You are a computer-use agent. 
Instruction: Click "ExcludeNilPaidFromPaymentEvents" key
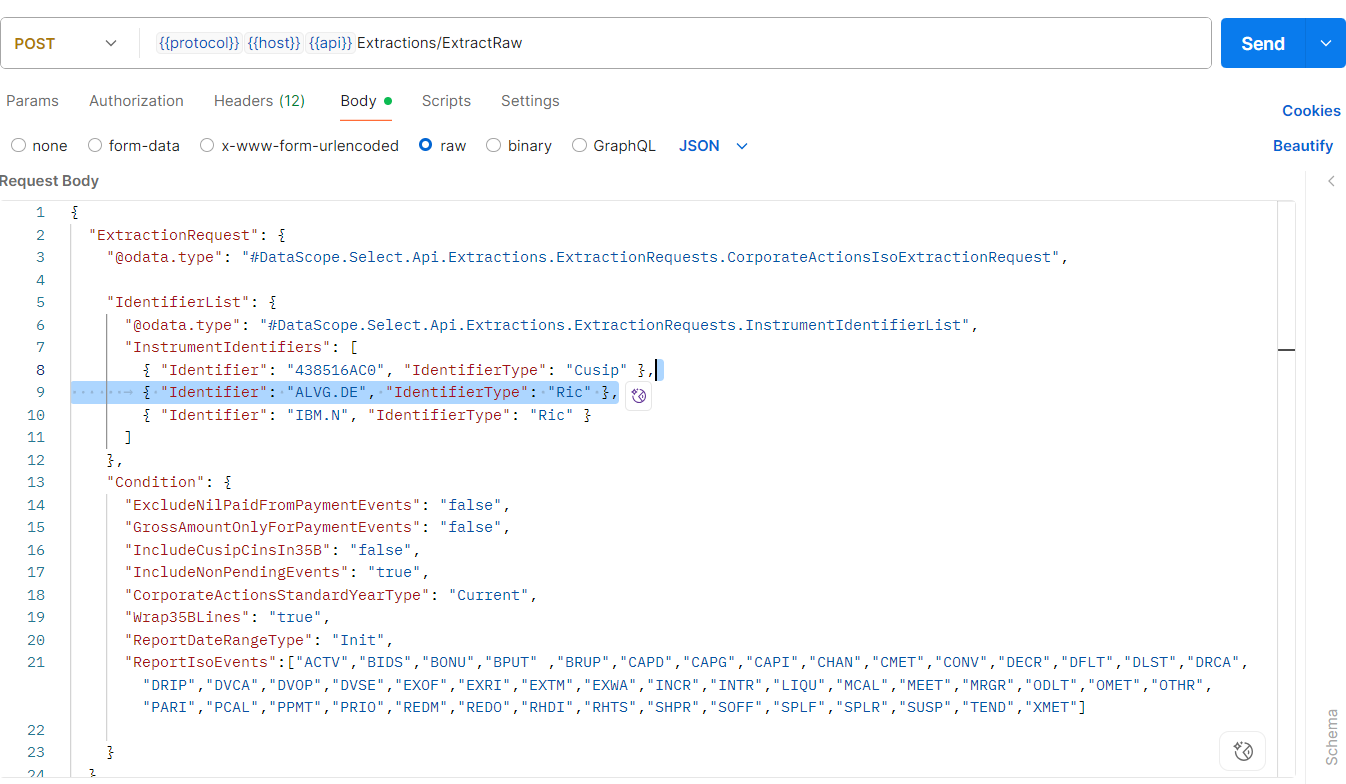pyautogui.click(x=273, y=505)
